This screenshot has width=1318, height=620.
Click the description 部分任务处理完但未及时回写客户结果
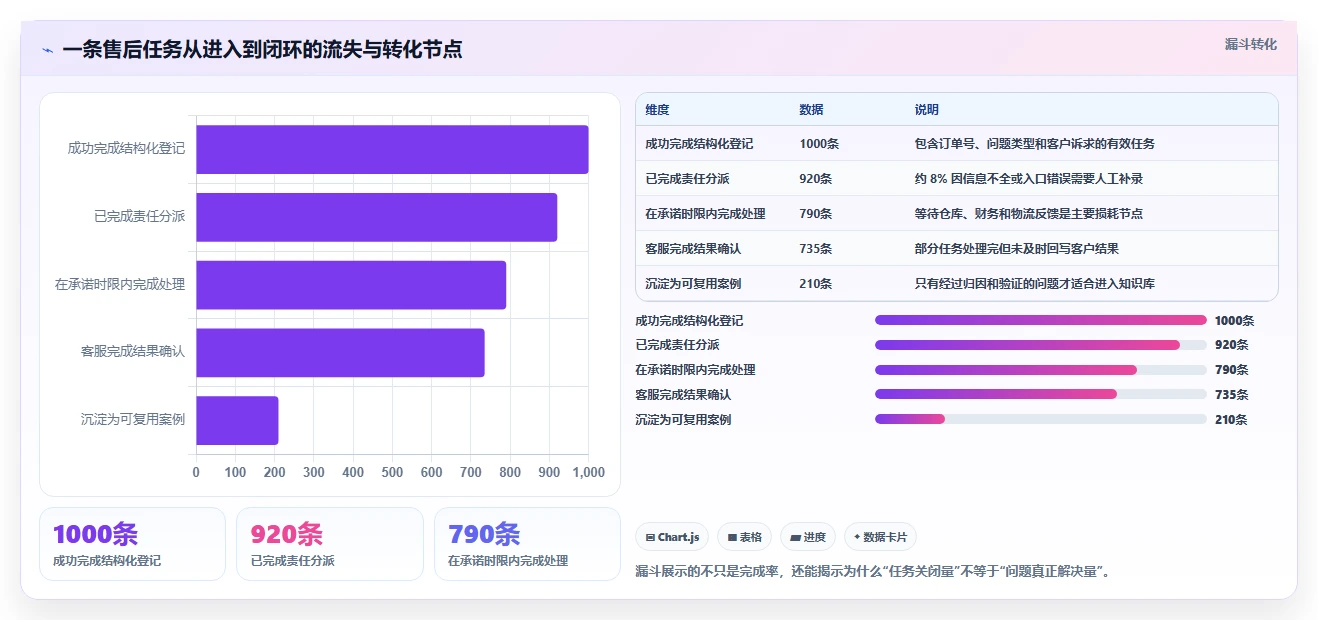pos(1016,249)
